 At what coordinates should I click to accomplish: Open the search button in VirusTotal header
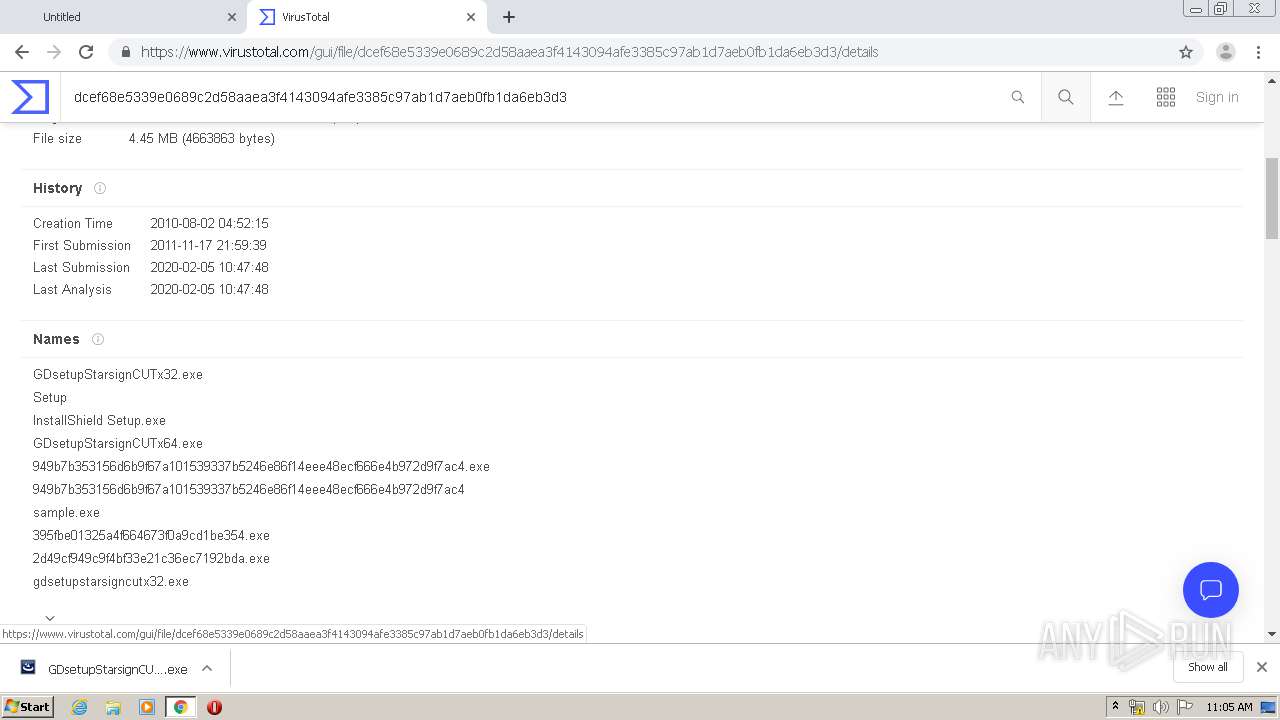click(1066, 97)
